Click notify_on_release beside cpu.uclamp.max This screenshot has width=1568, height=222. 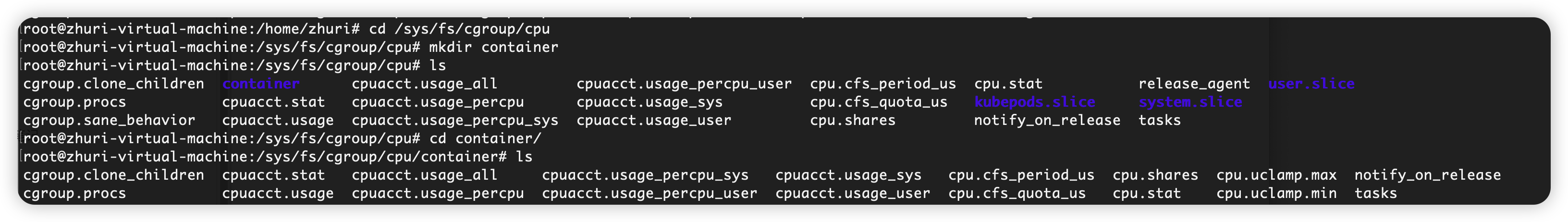tap(1427, 175)
